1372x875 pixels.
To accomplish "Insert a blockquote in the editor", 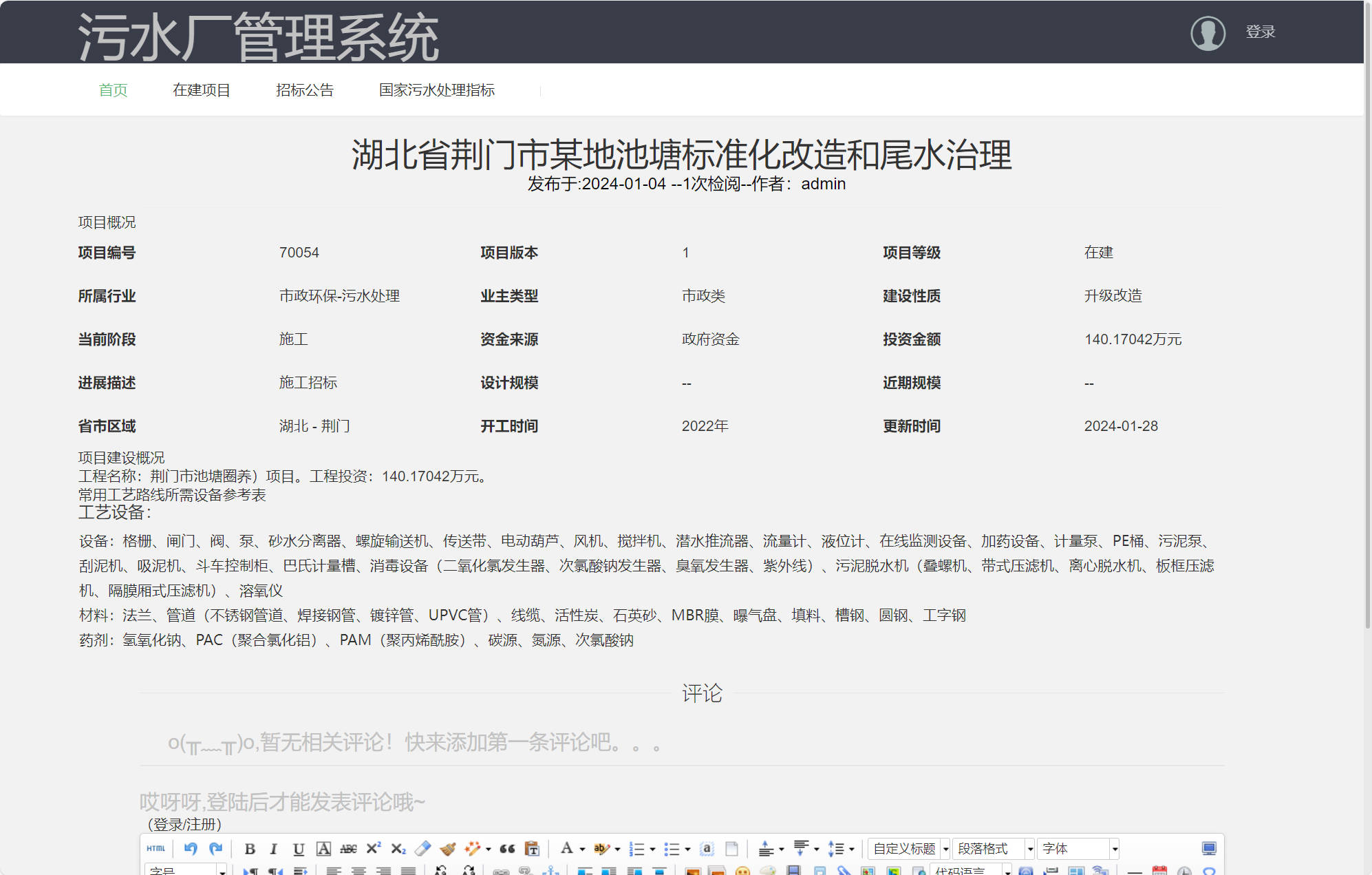I will pyautogui.click(x=508, y=848).
